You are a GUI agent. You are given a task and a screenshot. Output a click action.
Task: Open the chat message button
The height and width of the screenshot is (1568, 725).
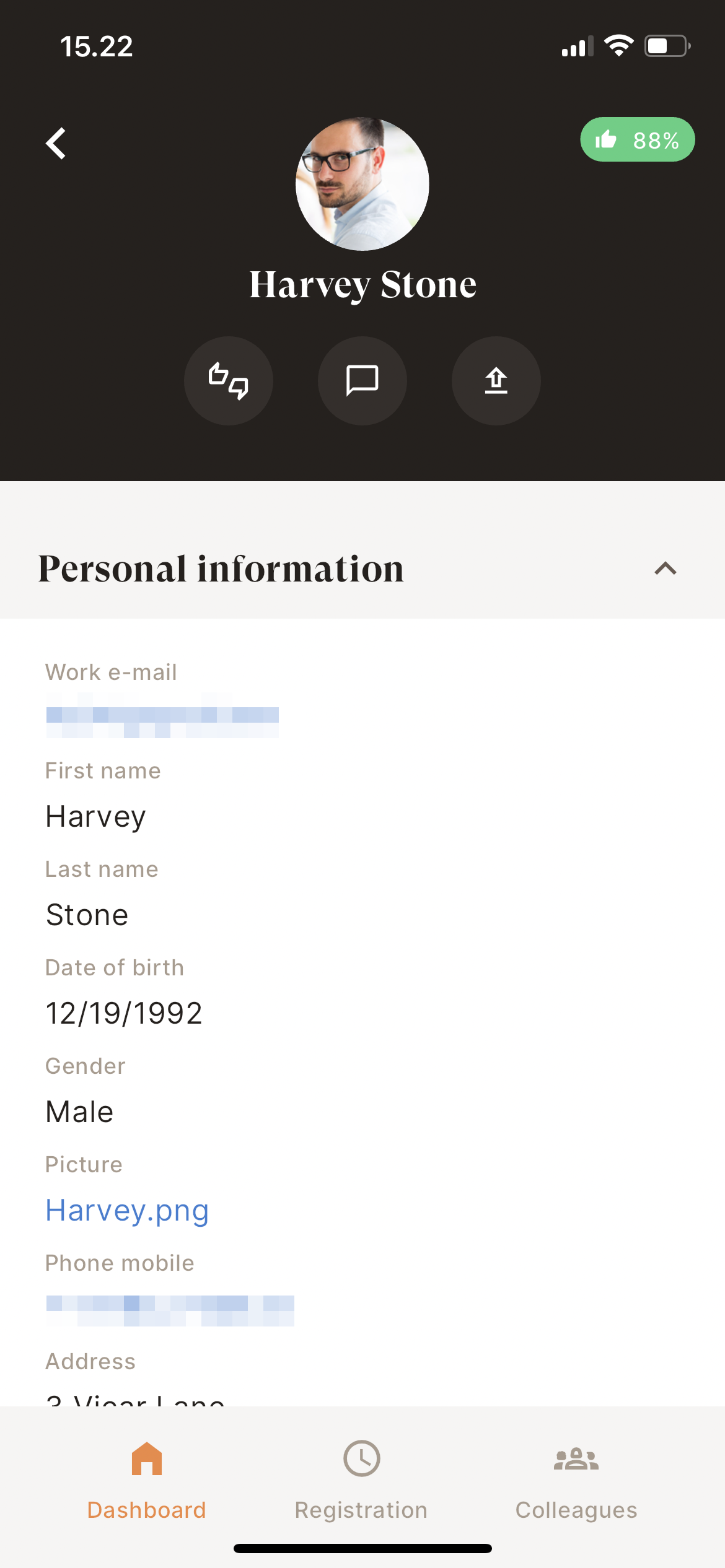(x=362, y=381)
